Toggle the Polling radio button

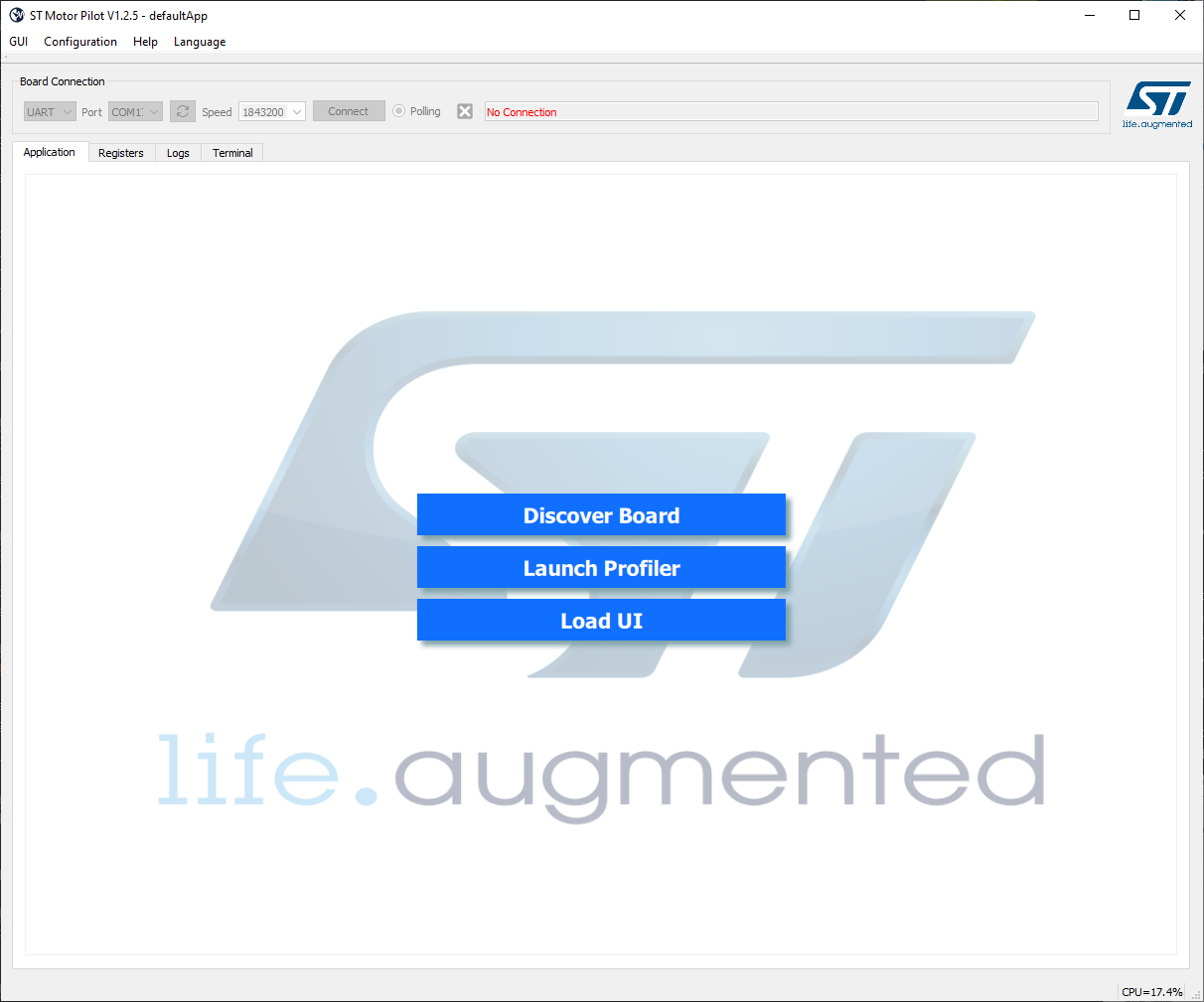point(399,111)
